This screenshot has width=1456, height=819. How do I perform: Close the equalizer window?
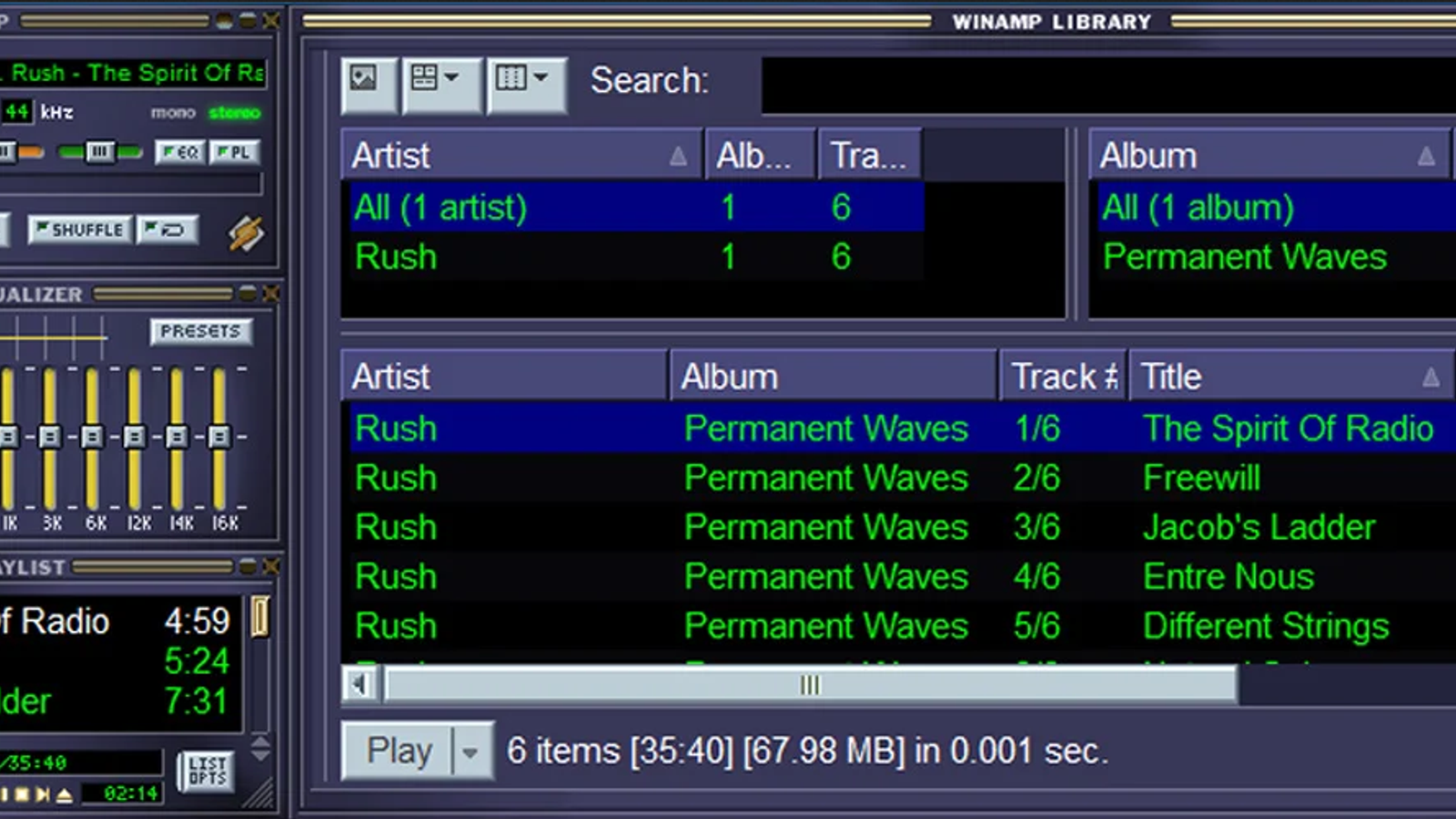[270, 293]
